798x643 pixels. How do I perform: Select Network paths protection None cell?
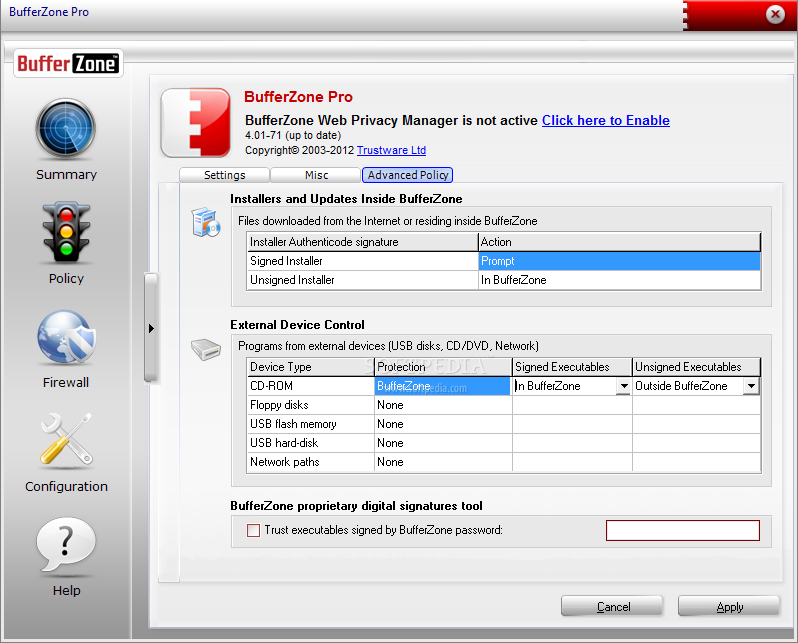click(x=443, y=462)
